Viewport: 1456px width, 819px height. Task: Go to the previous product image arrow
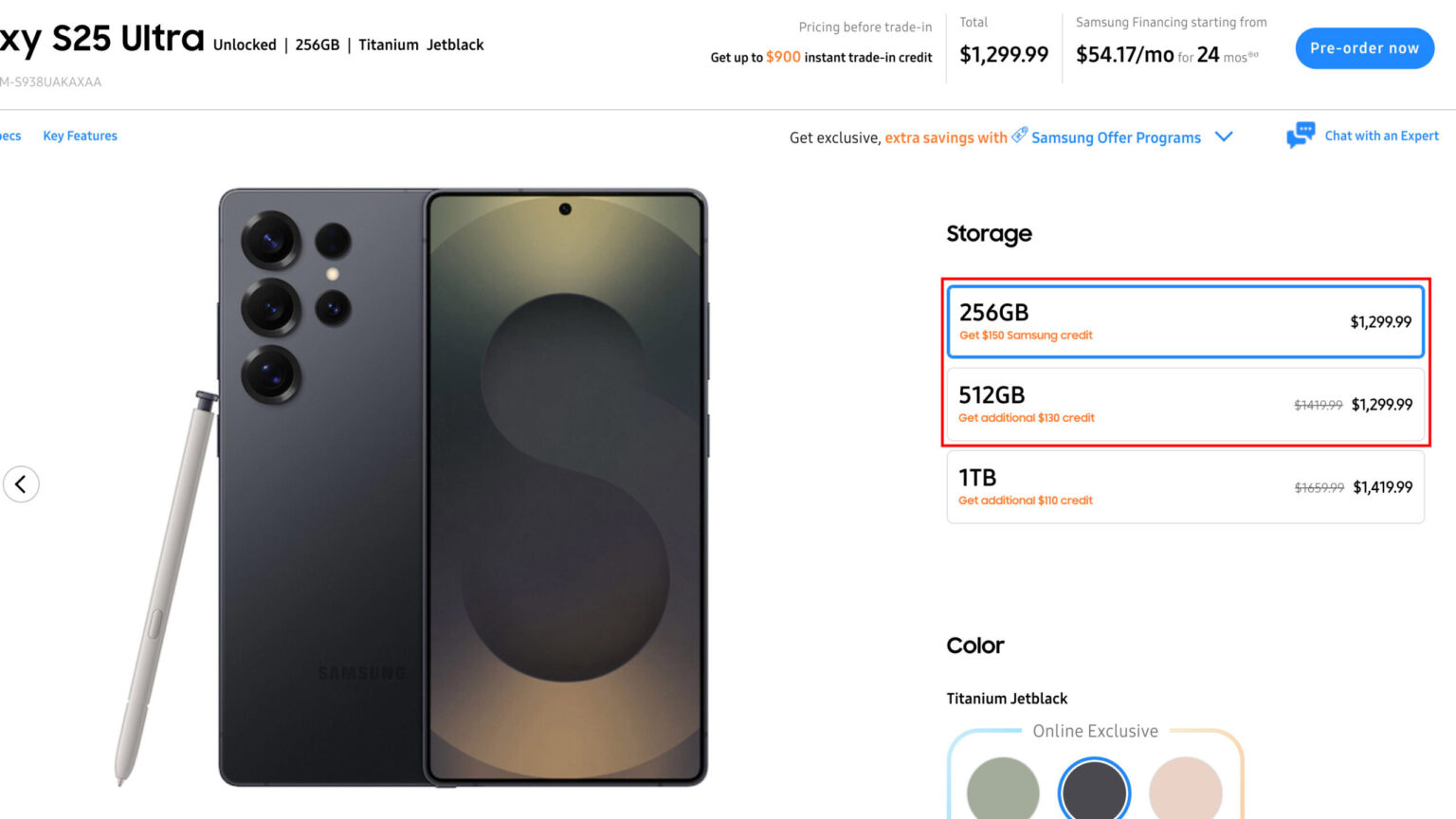point(21,484)
